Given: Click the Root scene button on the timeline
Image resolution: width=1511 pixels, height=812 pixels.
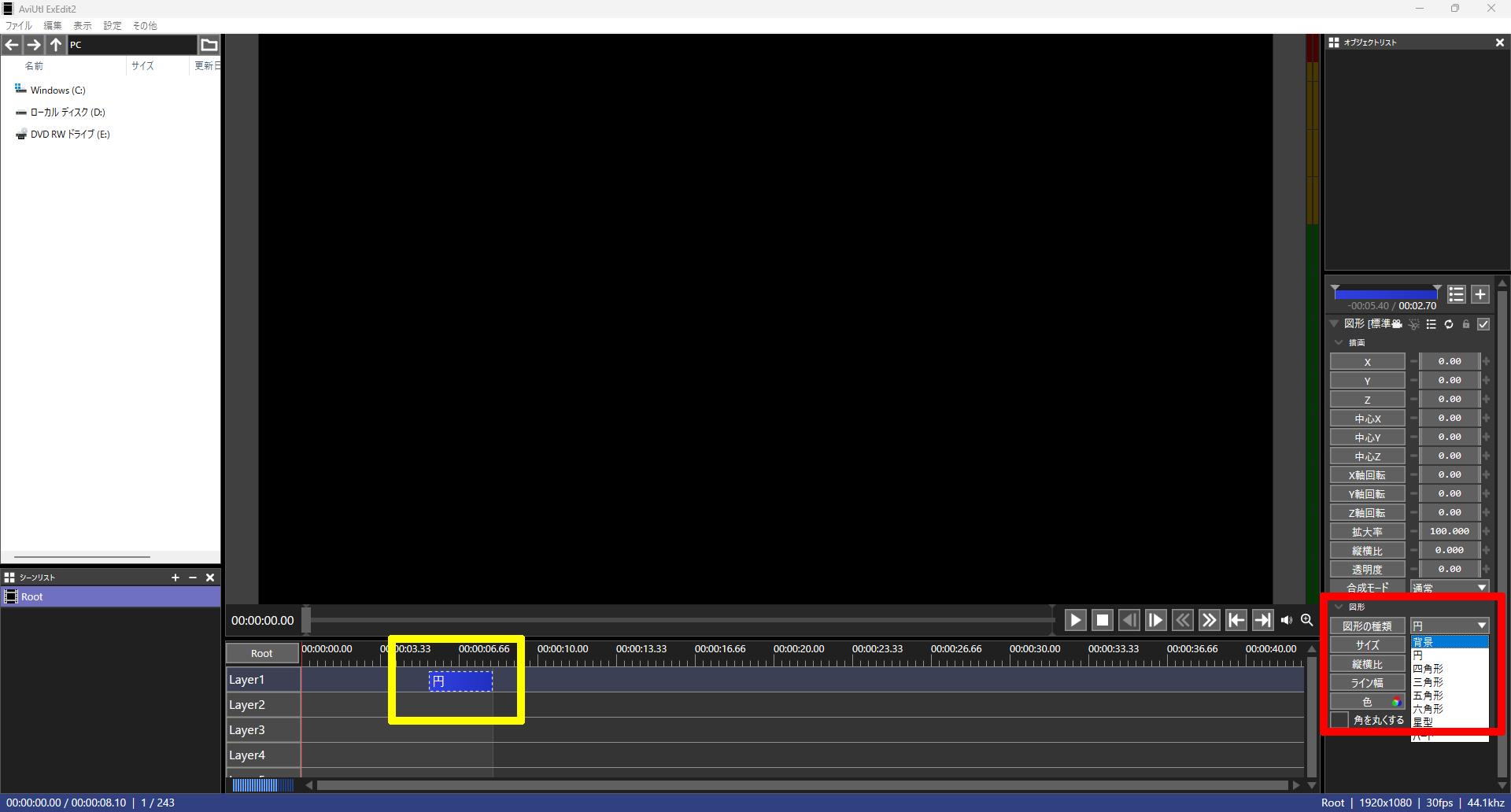Looking at the screenshot, I should coord(262,654).
